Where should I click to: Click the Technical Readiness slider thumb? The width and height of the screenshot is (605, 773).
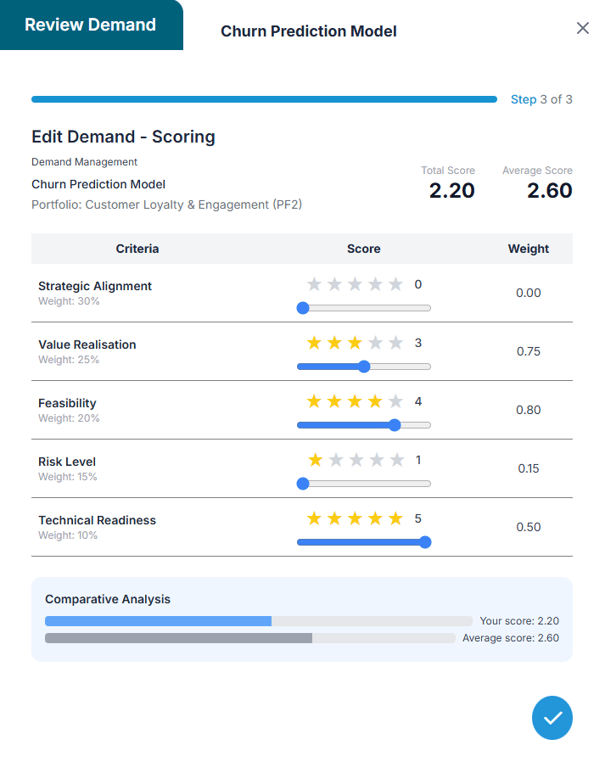(425, 542)
